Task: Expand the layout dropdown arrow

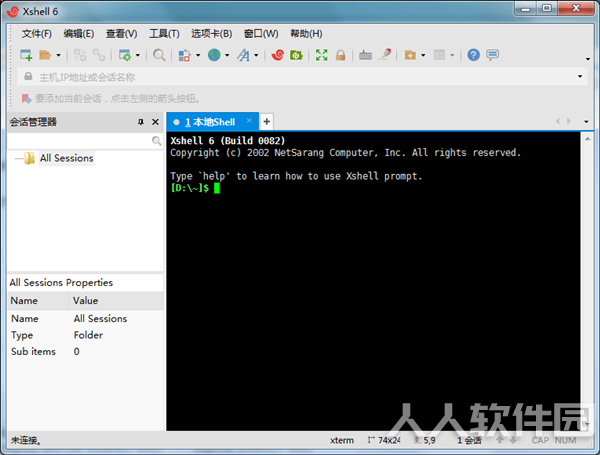Action: coord(452,55)
